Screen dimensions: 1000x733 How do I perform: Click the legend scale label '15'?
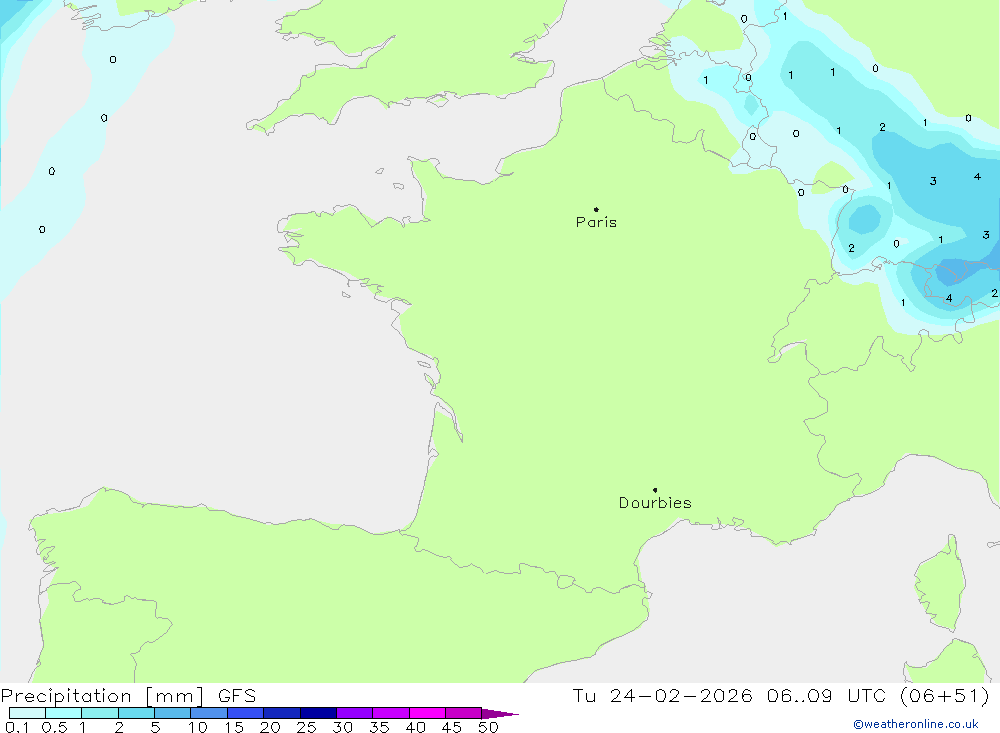tap(234, 727)
